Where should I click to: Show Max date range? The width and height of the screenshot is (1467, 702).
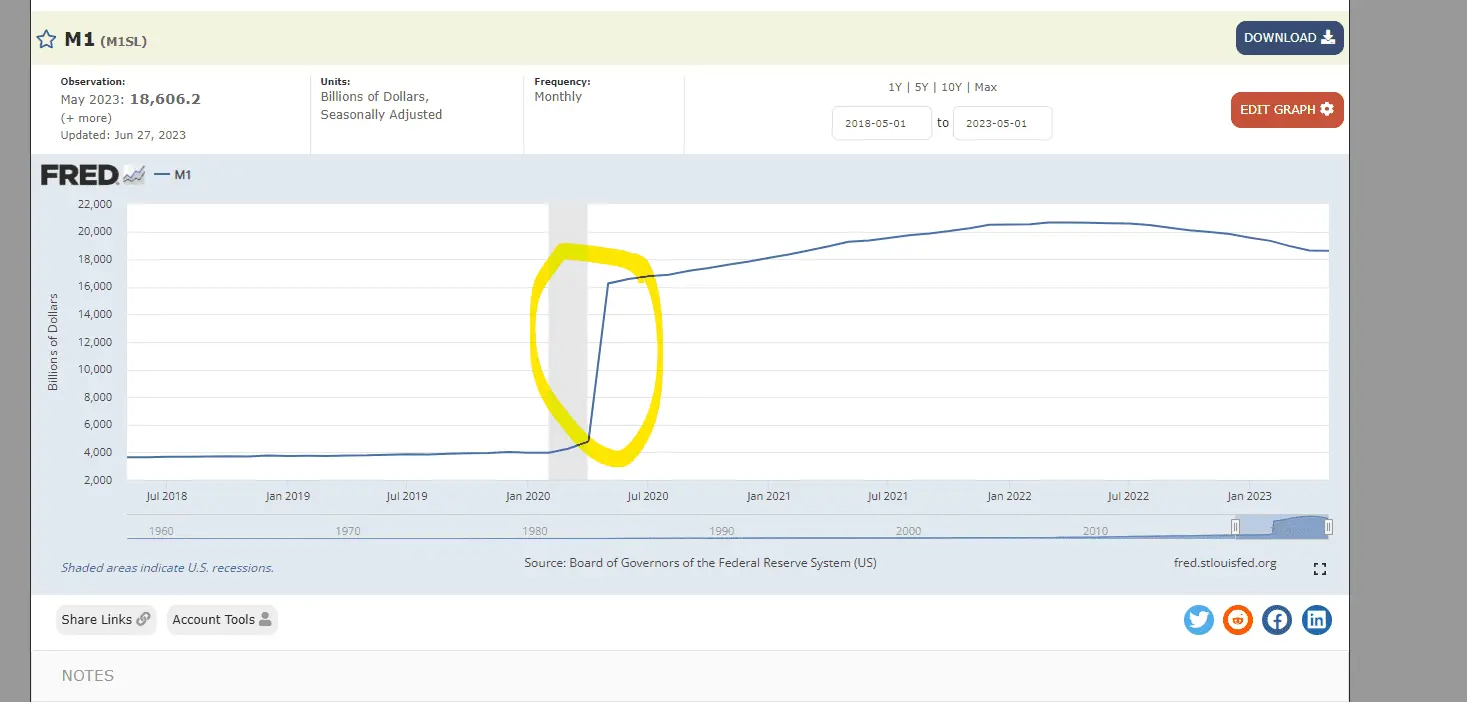[985, 87]
